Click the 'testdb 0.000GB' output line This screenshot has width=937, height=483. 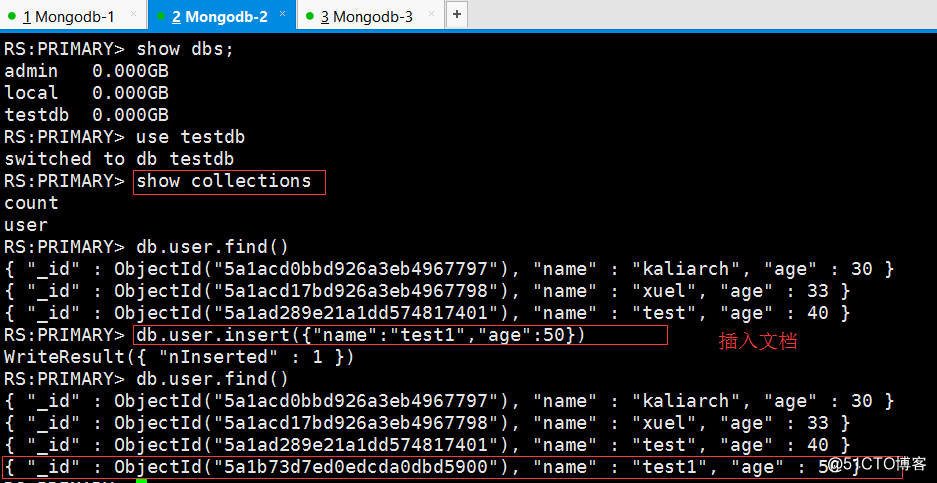pyautogui.click(x=87, y=115)
